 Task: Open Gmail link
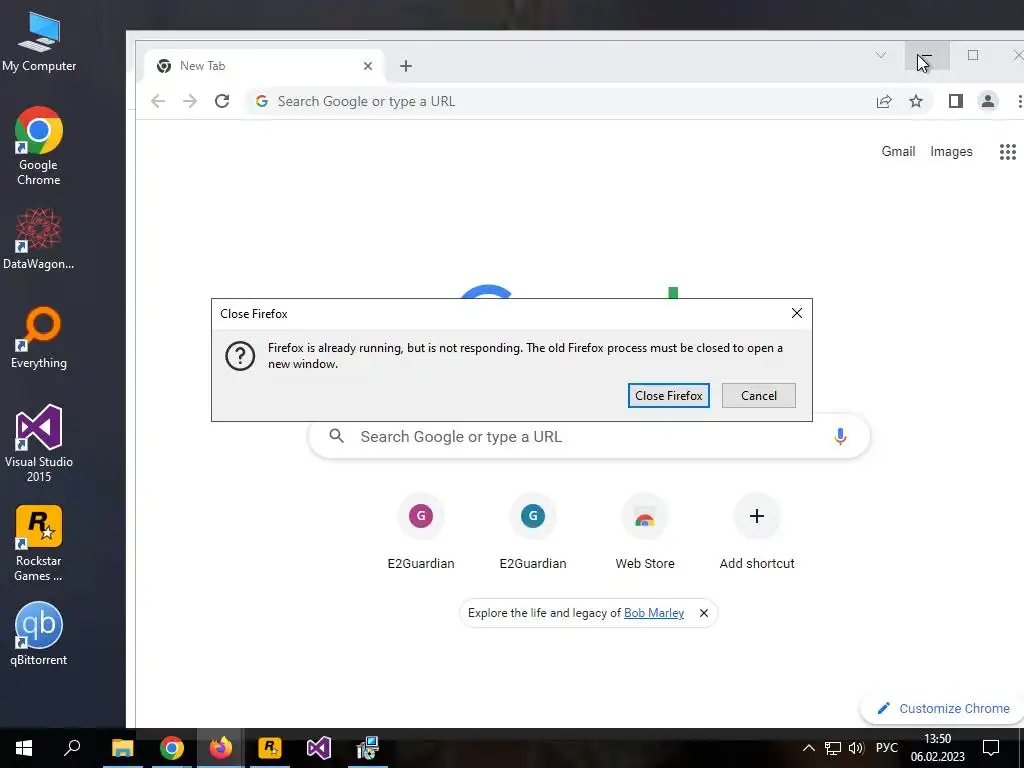pos(898,152)
